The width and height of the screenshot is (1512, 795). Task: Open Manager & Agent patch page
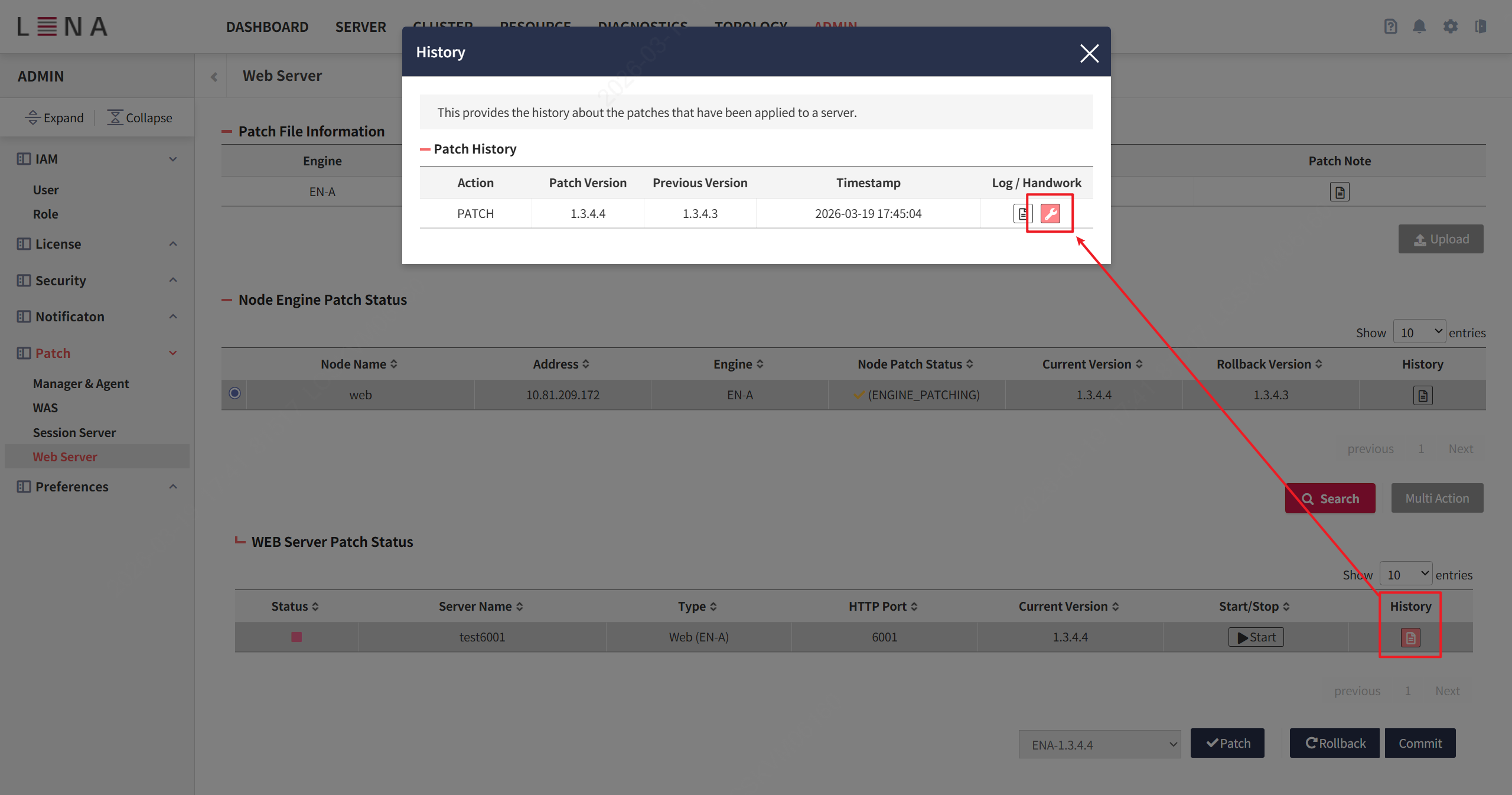pos(81,384)
